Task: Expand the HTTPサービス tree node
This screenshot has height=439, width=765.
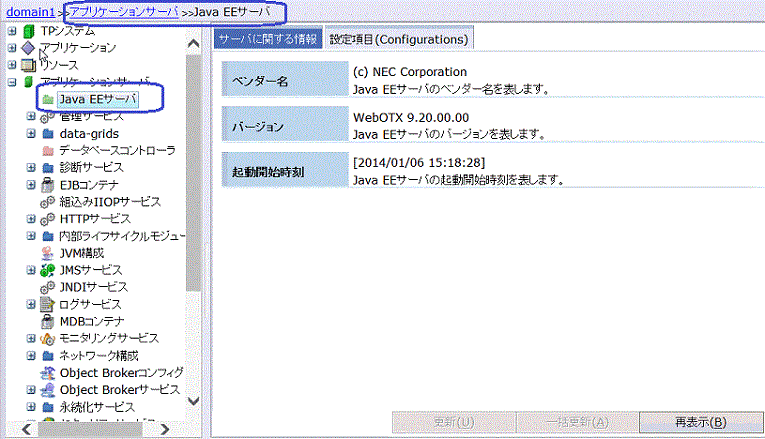Action: tap(32, 219)
